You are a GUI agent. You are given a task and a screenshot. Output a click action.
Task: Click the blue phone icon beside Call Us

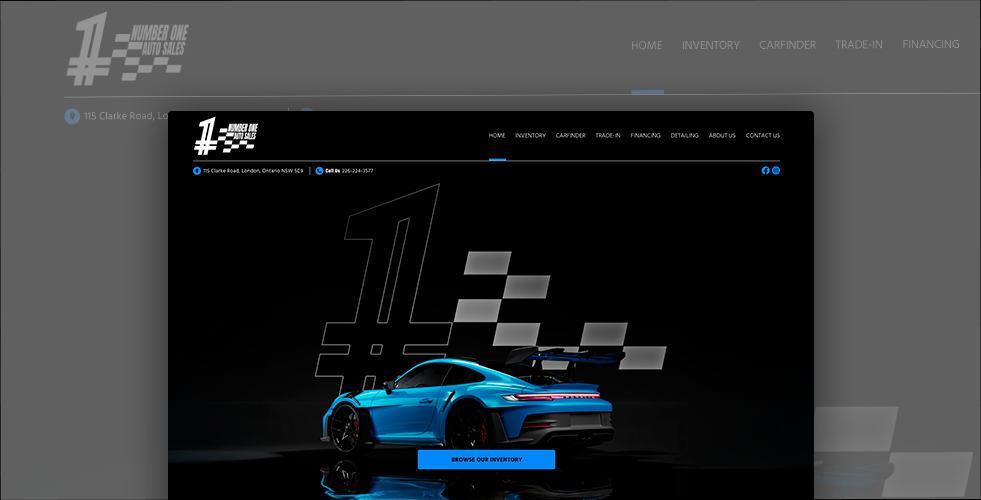[319, 171]
